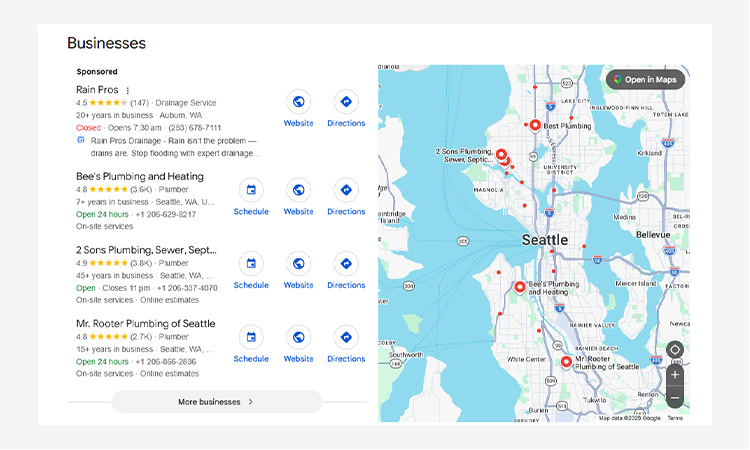
Task: Schedule with Mr. Rooter Plumbing of Seattle
Action: pyautogui.click(x=251, y=338)
